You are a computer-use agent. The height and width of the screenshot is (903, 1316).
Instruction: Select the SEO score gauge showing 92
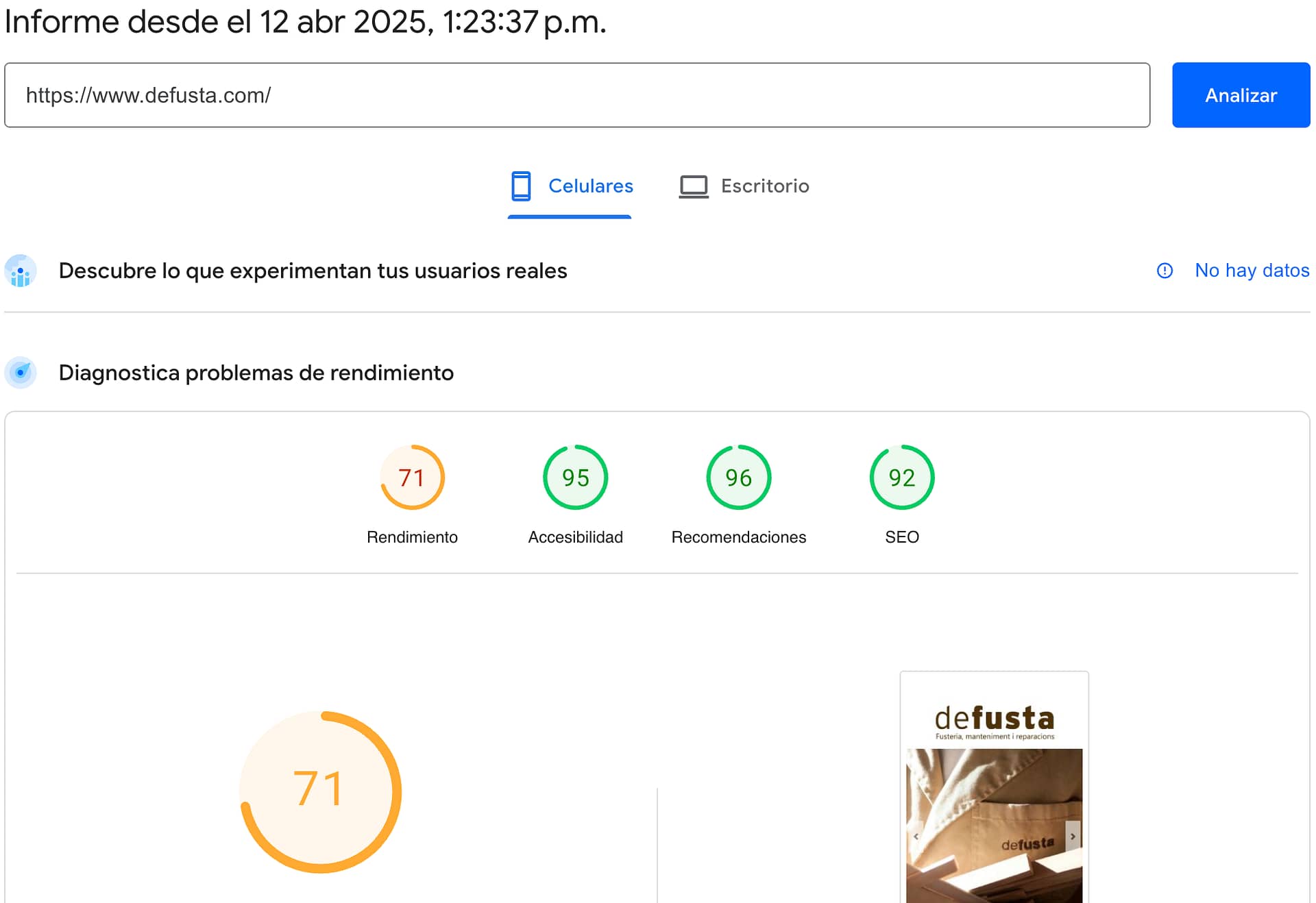(x=902, y=478)
